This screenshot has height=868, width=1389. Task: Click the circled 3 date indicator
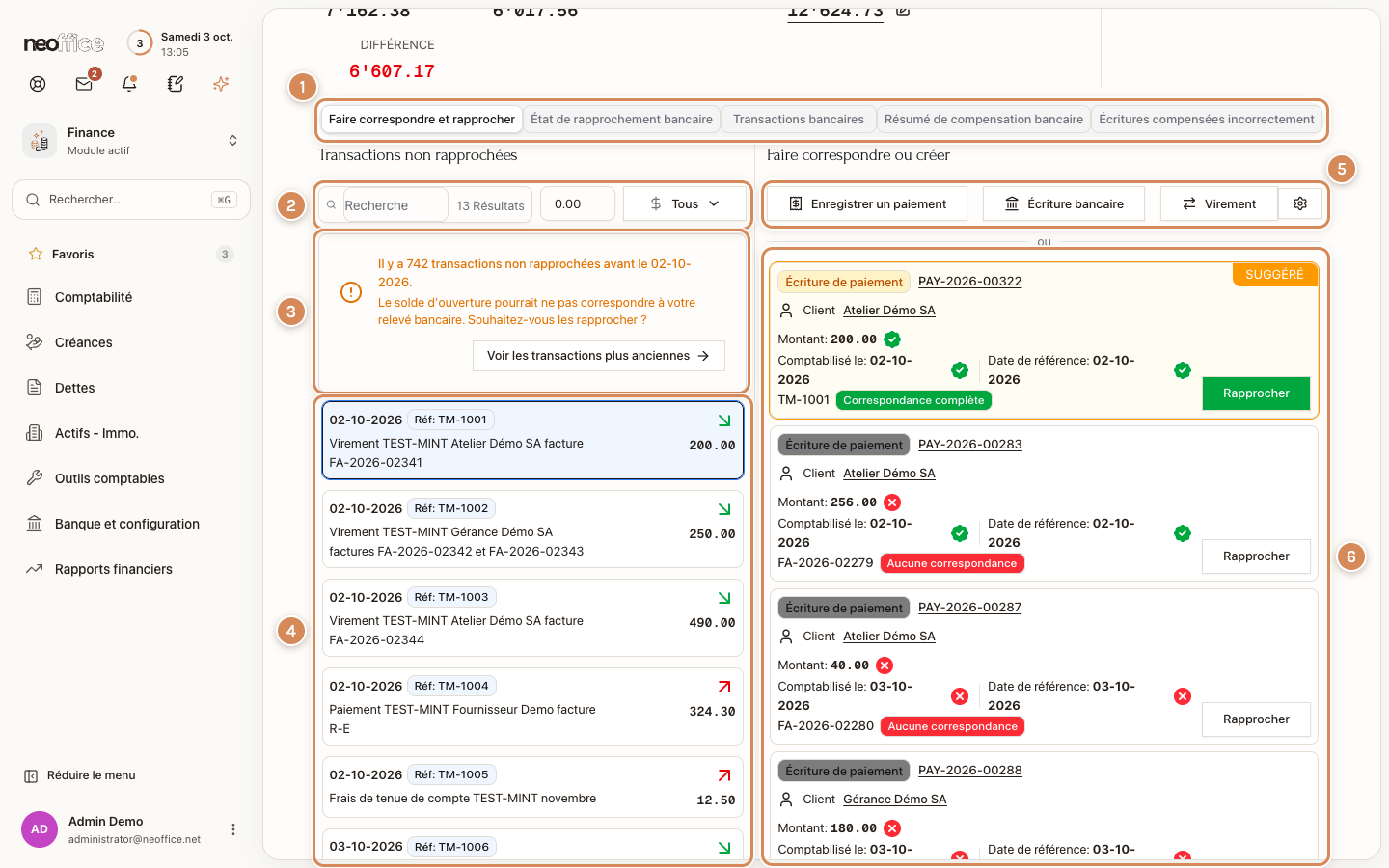point(140,43)
